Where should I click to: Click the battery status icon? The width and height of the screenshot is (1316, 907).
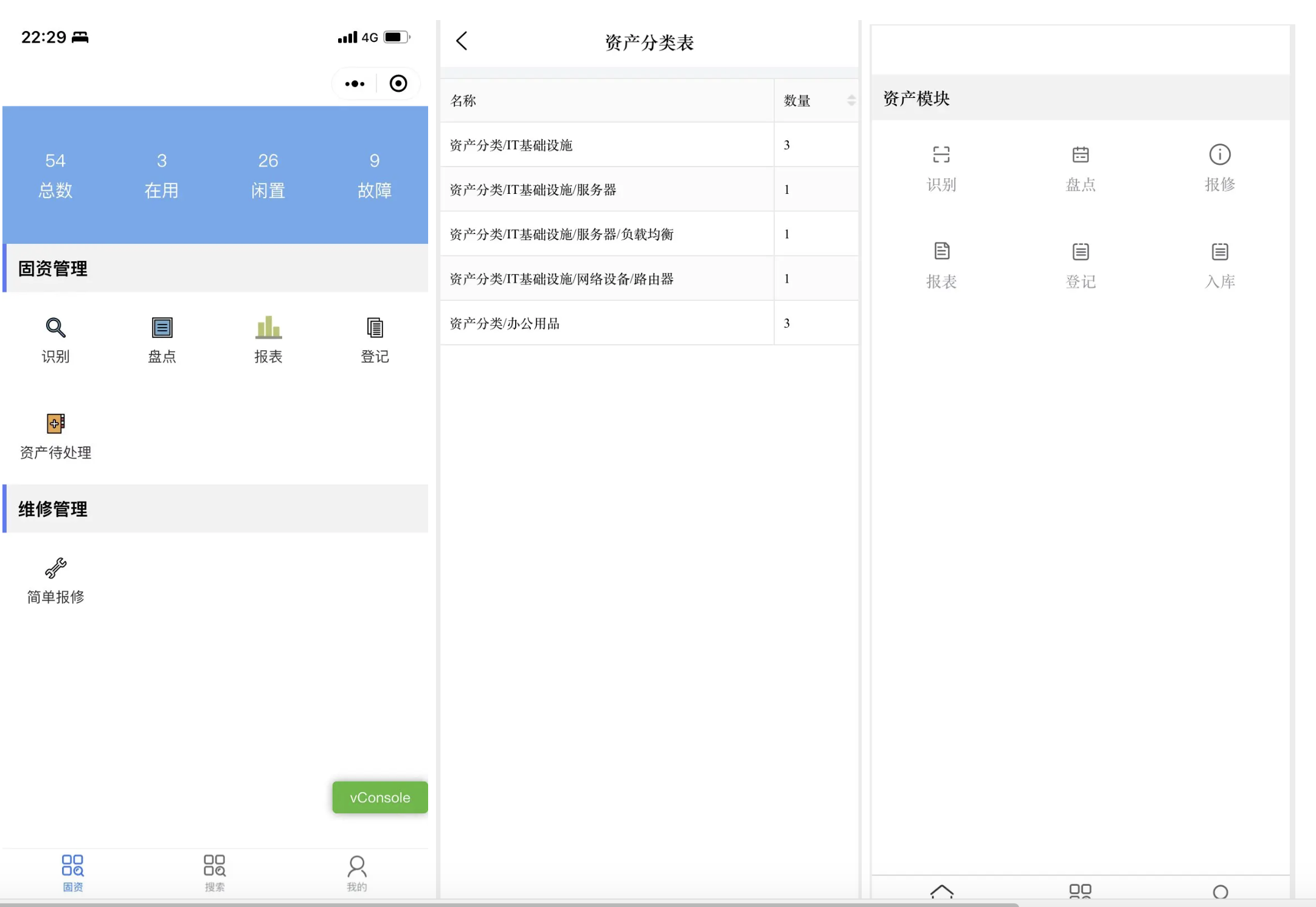pos(397,37)
